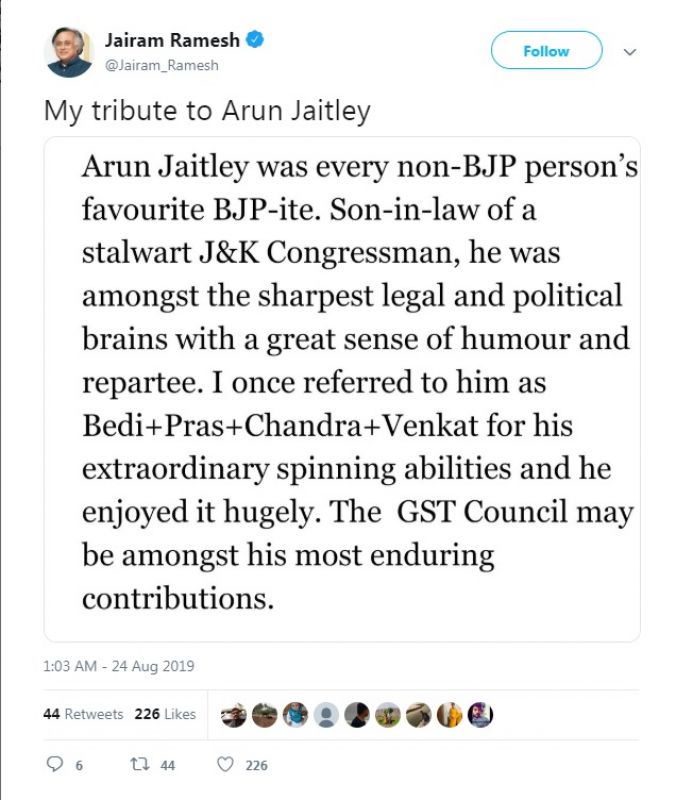The width and height of the screenshot is (676, 800).
Task: Click the yellow-clothed liker avatar
Action: pyautogui.click(x=449, y=715)
